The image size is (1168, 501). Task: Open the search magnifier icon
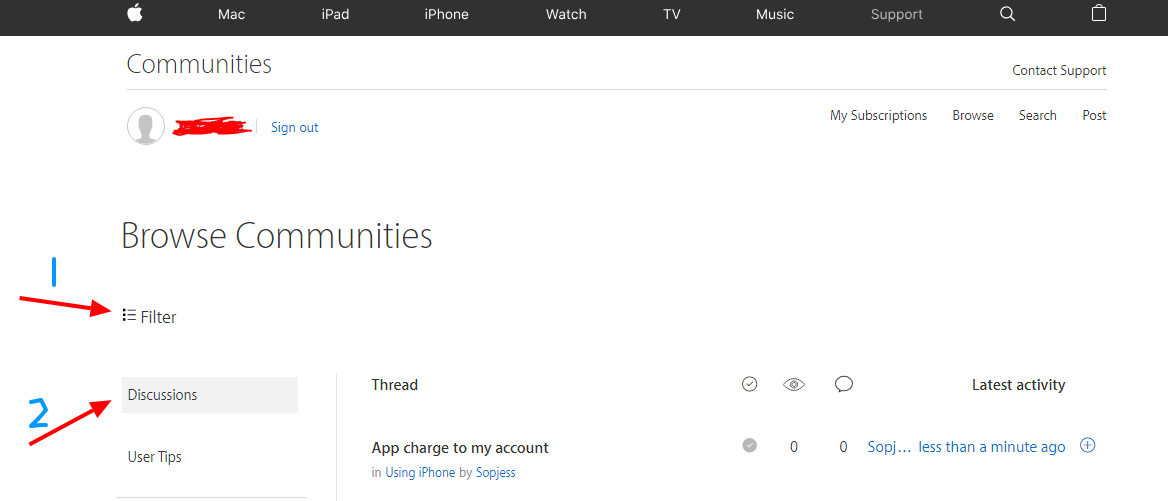pyautogui.click(x=1007, y=14)
